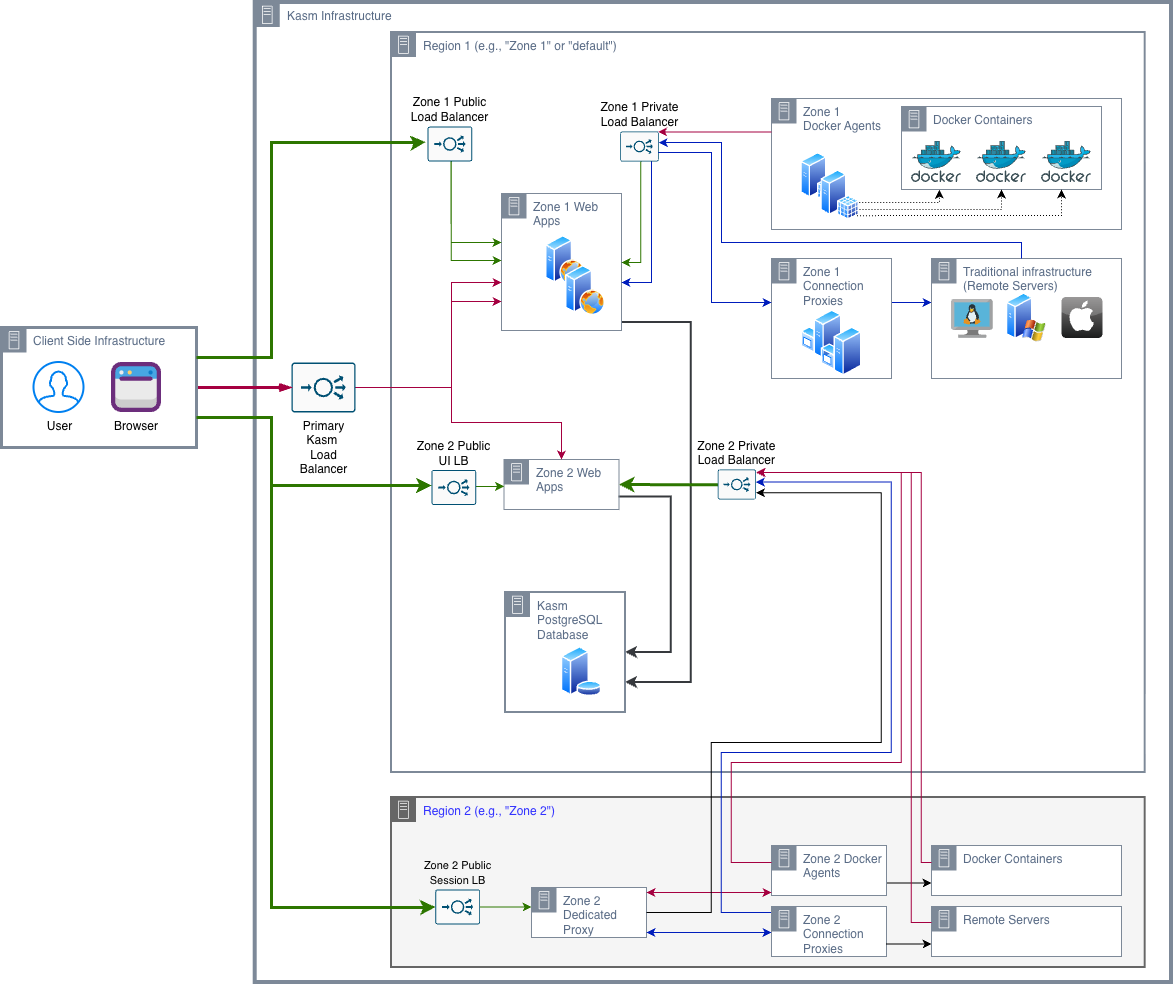Click the "Zone 1 Web Apps" label
The width and height of the screenshot is (1174, 984).
565,214
